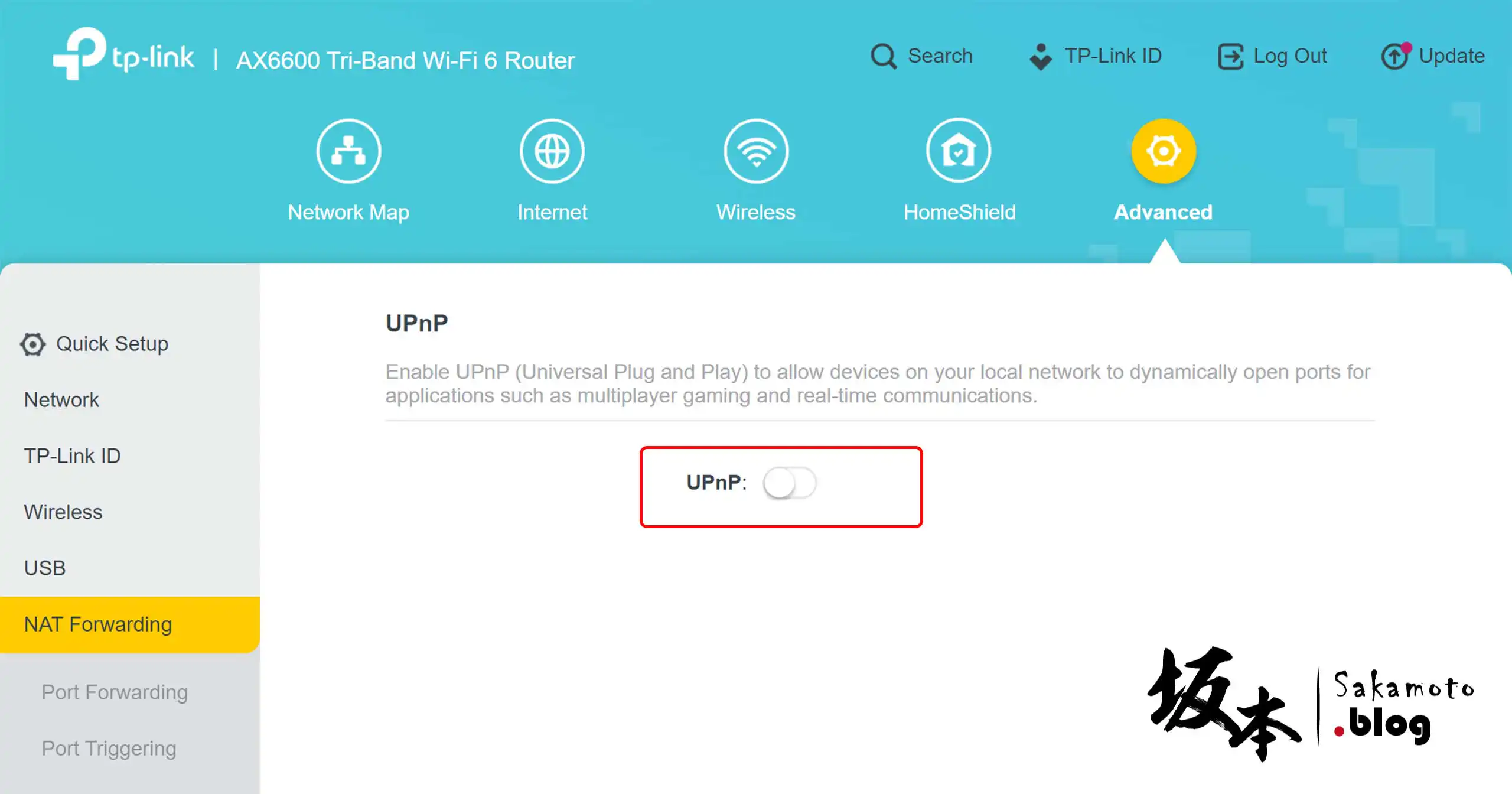Enable the UPnP toggle switch
This screenshot has width=1512, height=794.
(790, 483)
